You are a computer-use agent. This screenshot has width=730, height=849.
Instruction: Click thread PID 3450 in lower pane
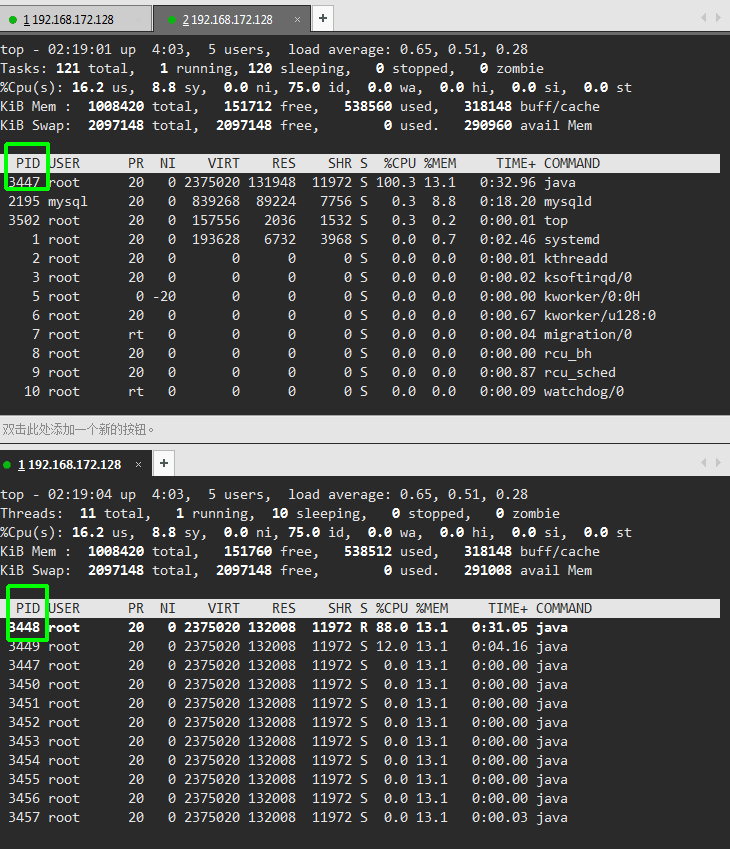24,684
